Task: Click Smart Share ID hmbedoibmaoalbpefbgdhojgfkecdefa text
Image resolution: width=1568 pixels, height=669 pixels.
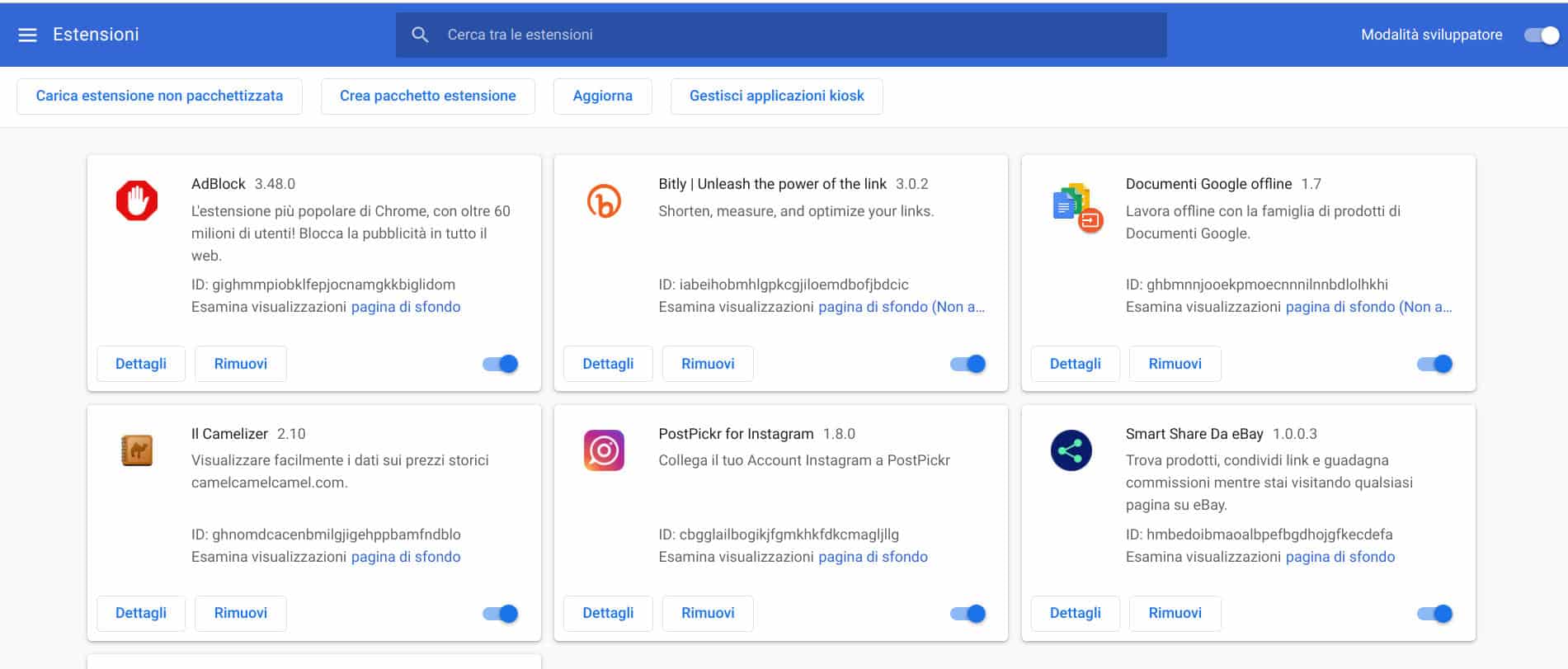Action: 1260,535
